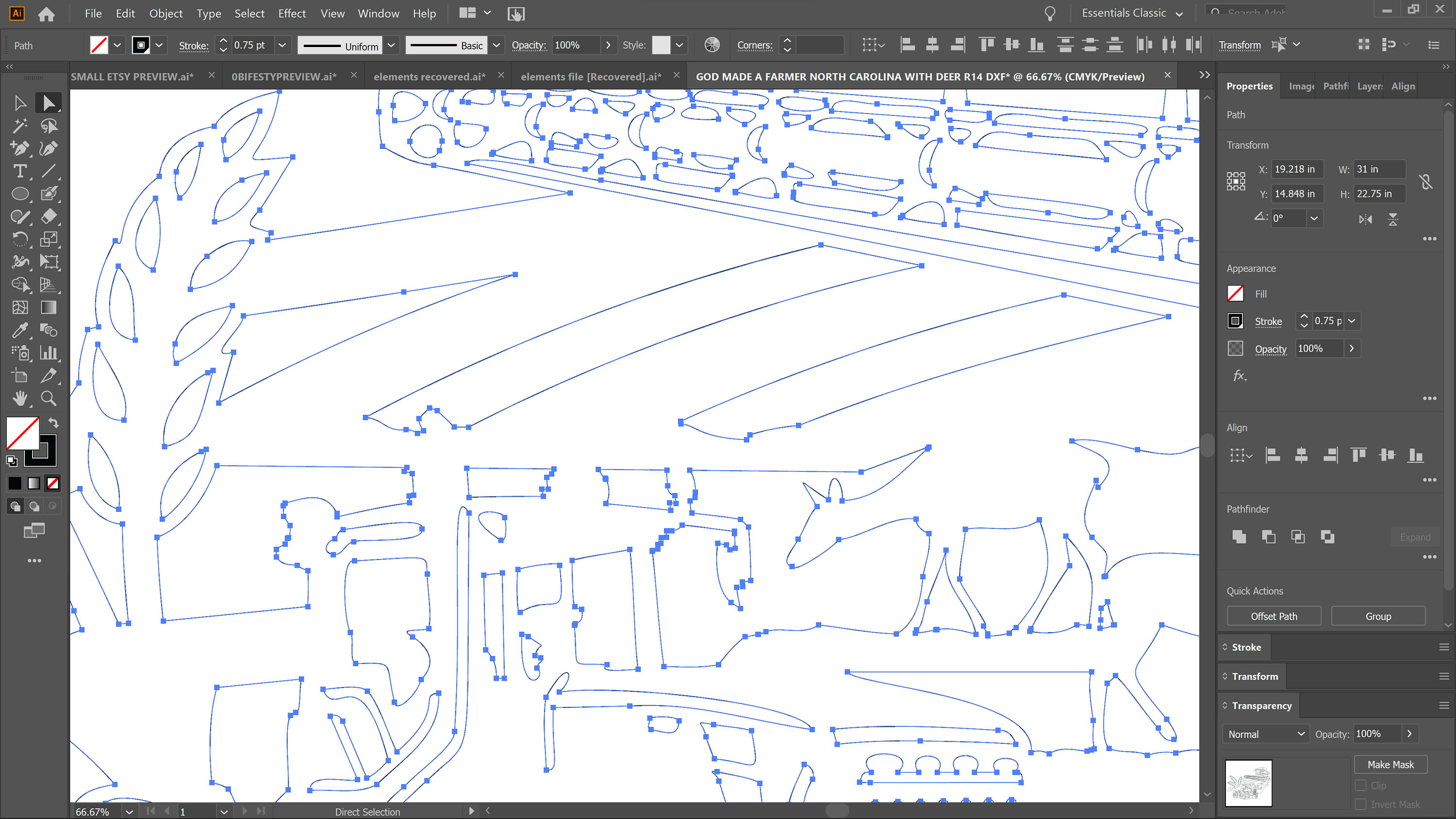This screenshot has width=1456, height=819.
Task: Pick the Rotate tool
Action: tap(20, 239)
